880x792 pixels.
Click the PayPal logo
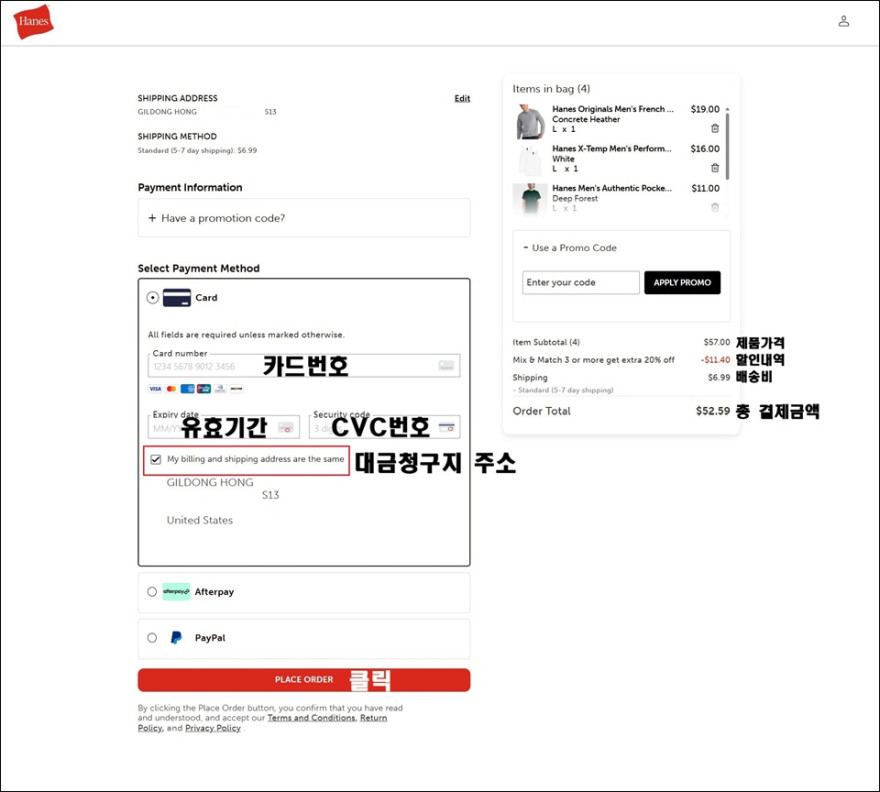176,638
